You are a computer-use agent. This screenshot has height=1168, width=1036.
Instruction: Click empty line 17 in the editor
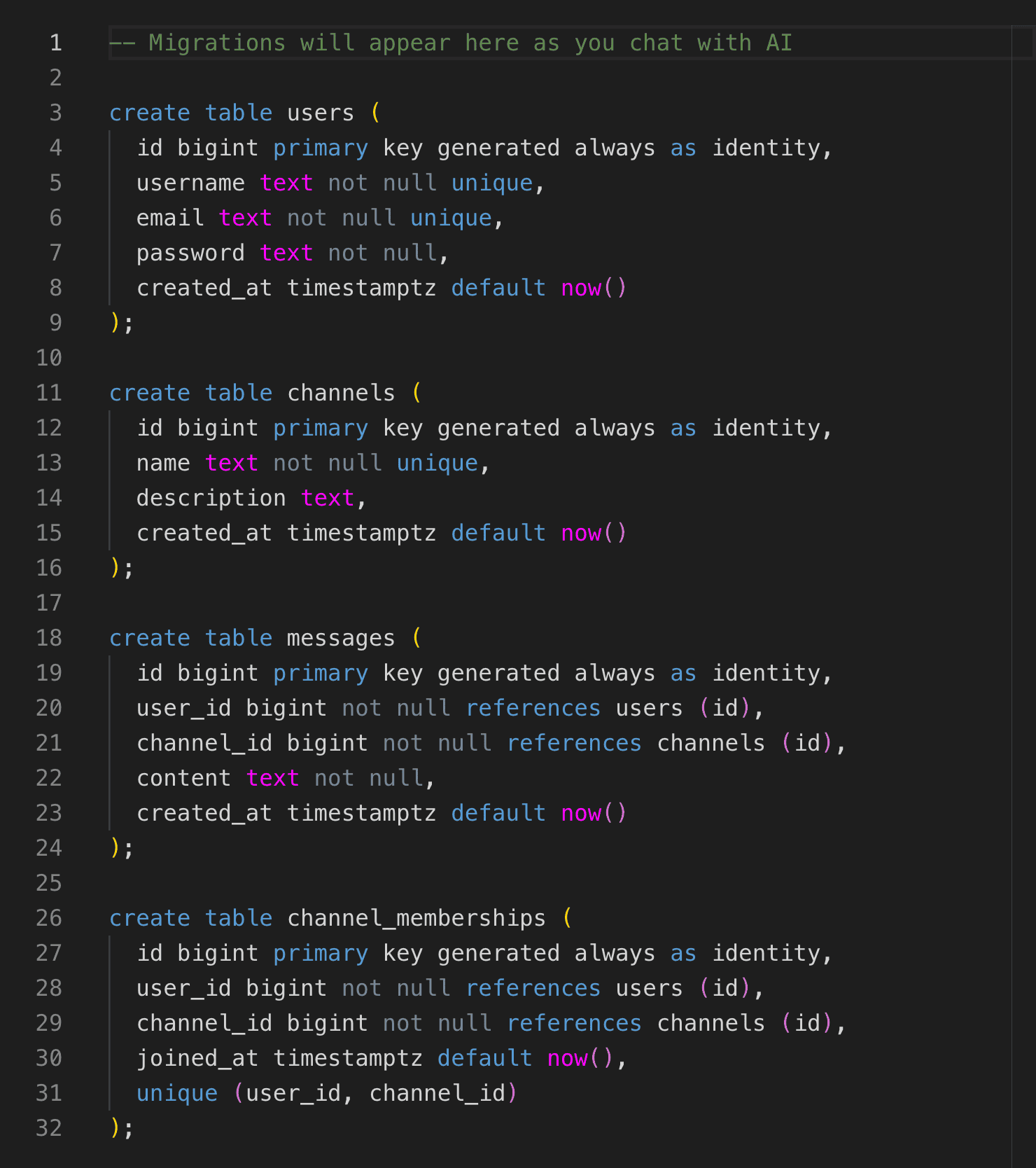click(x=560, y=603)
